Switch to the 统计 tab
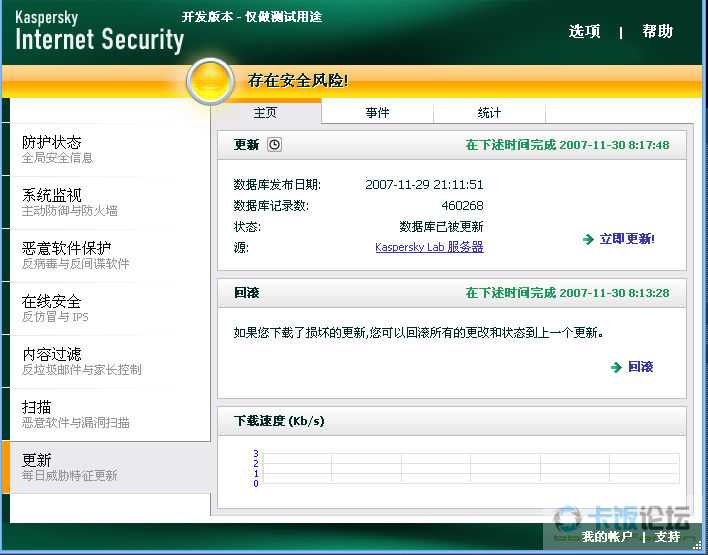 489,112
